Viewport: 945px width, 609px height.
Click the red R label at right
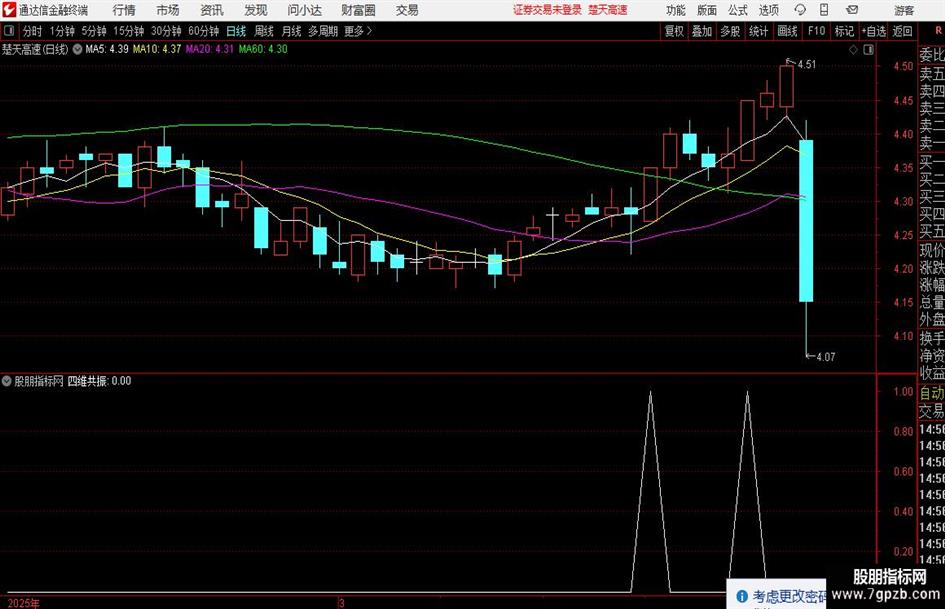point(938,31)
